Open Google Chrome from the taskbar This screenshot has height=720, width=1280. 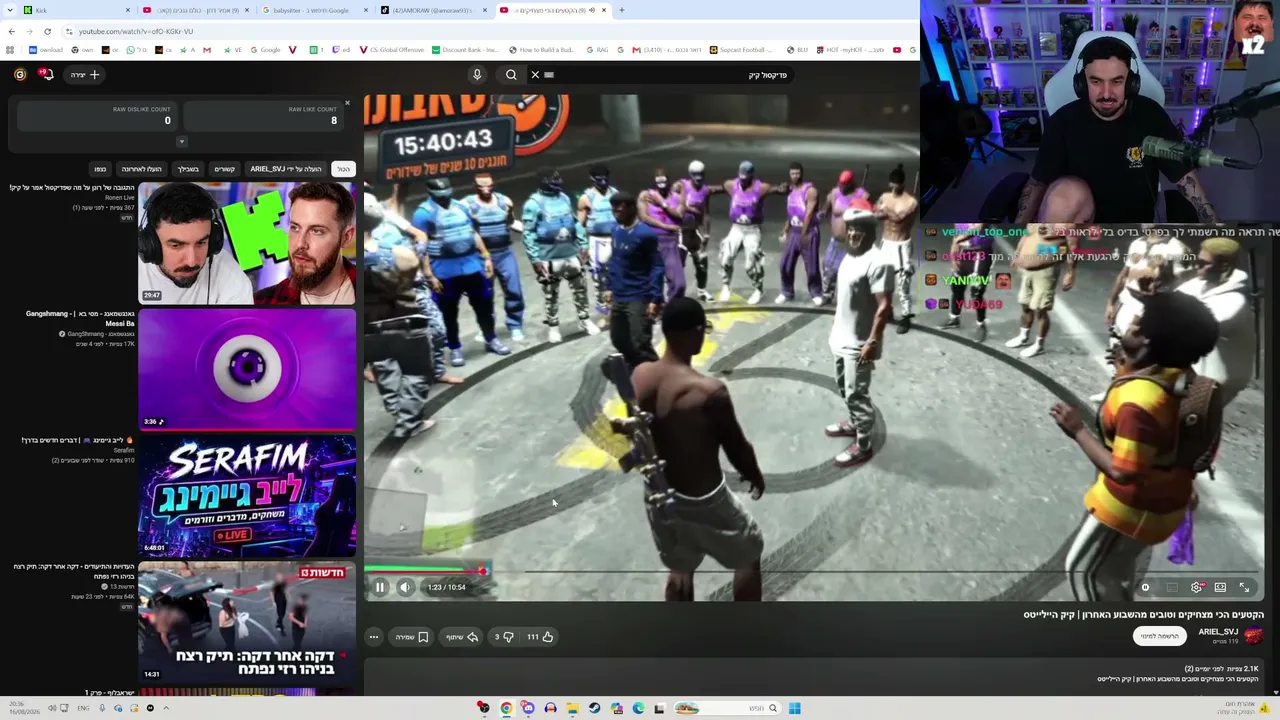[x=506, y=708]
